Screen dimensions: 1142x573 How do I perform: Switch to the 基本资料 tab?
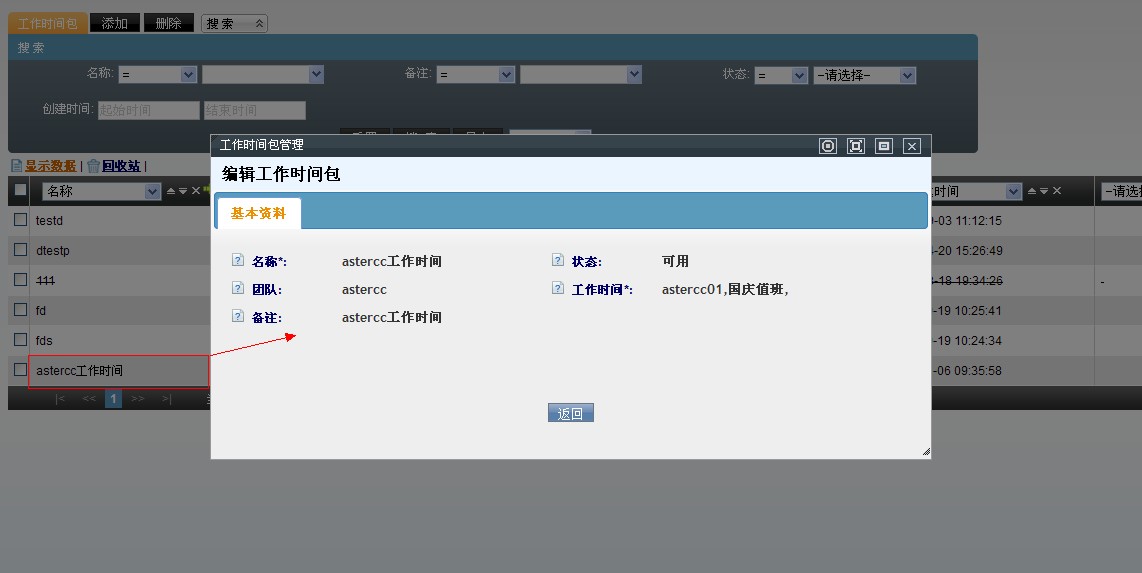click(x=258, y=213)
